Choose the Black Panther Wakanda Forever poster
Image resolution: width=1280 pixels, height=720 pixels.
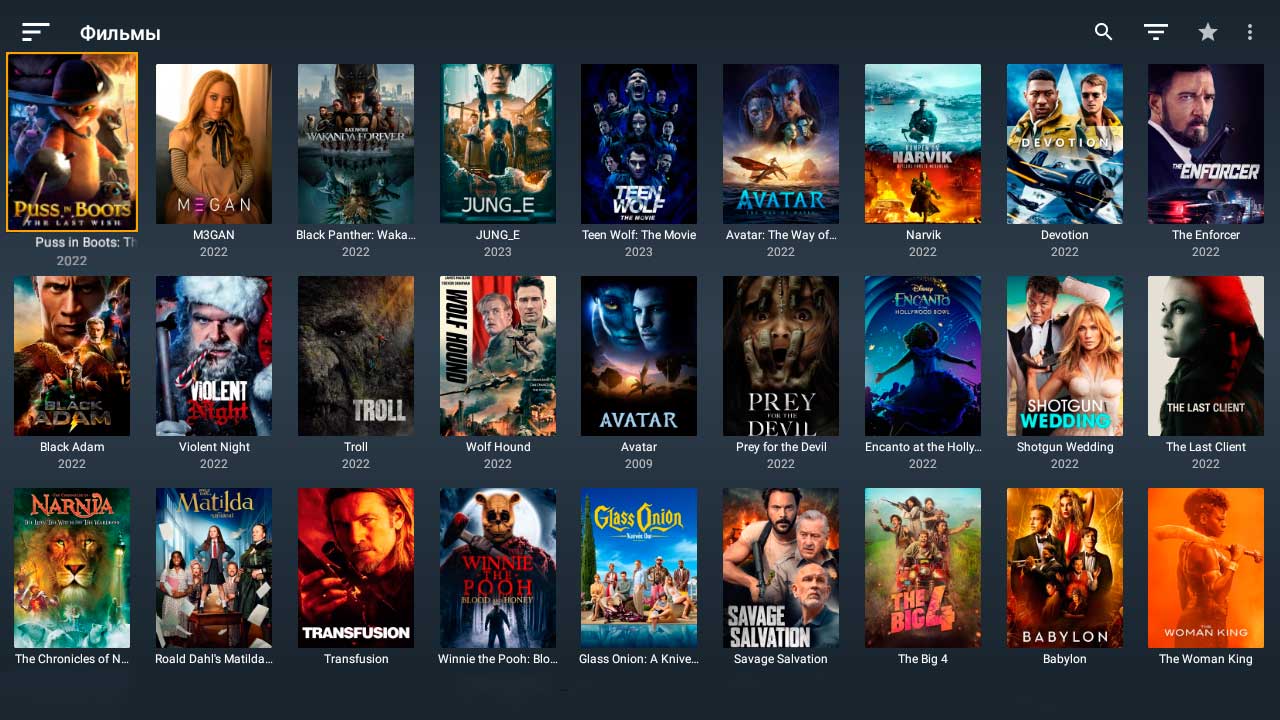point(356,144)
